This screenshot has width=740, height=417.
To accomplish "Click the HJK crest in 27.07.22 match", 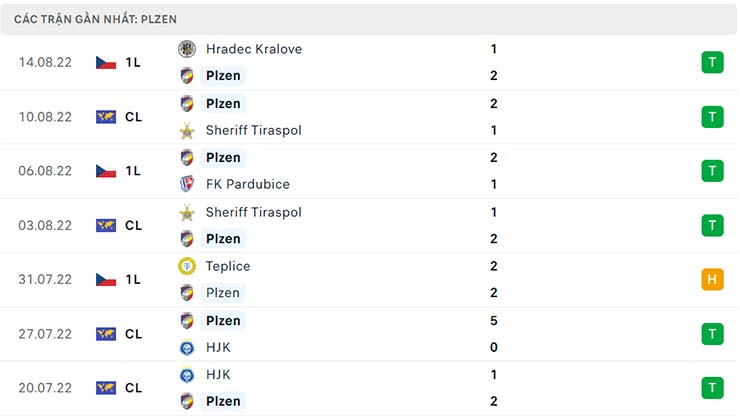I will (x=186, y=347).
